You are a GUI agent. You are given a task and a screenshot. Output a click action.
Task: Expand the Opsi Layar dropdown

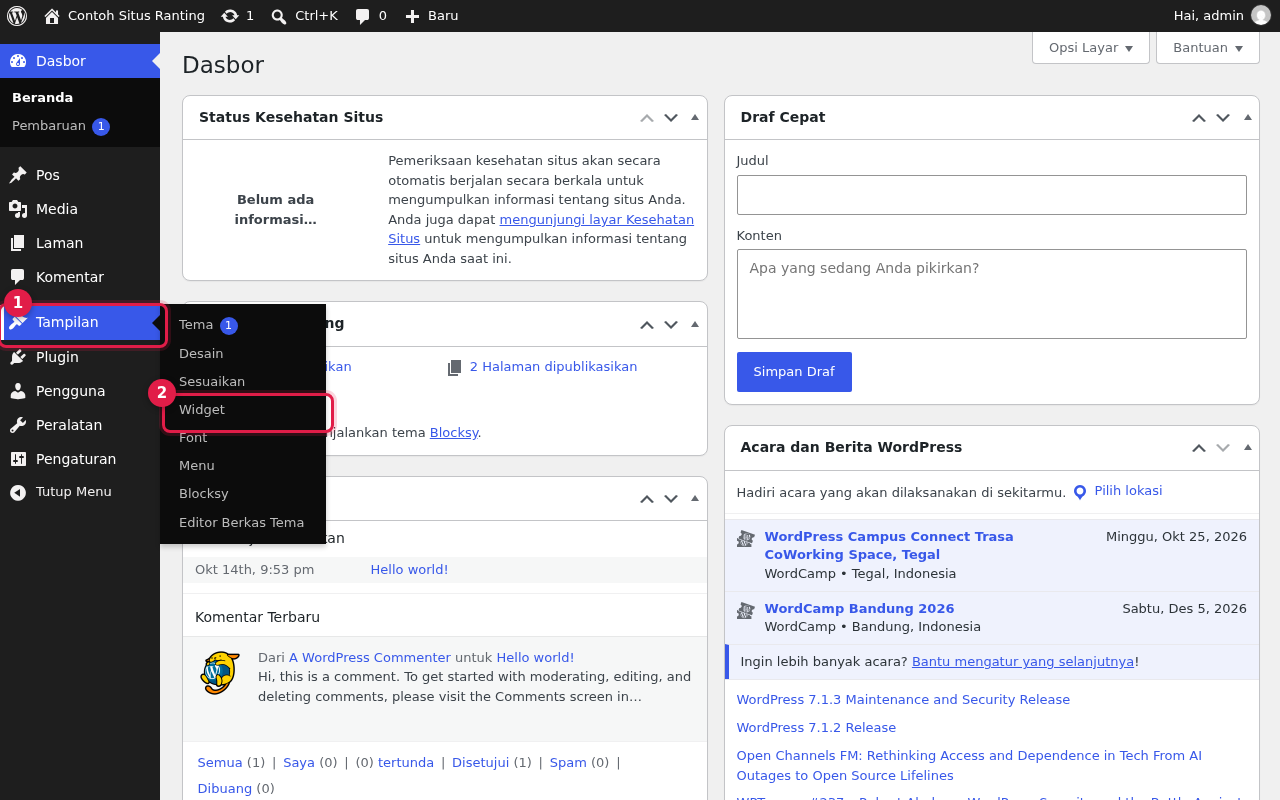pos(1091,47)
